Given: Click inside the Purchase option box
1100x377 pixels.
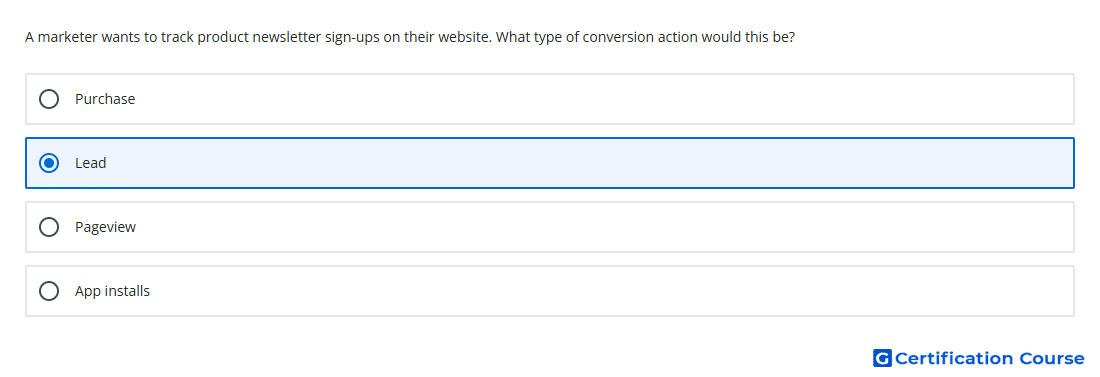Looking at the screenshot, I should 550,99.
